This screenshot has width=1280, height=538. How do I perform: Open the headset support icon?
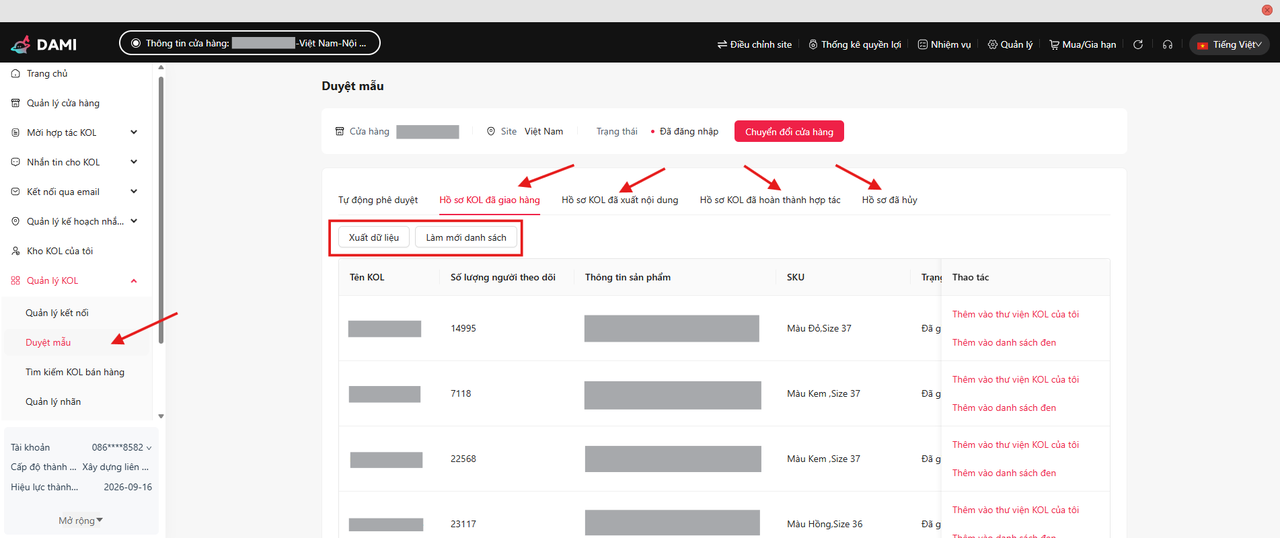[1167, 44]
